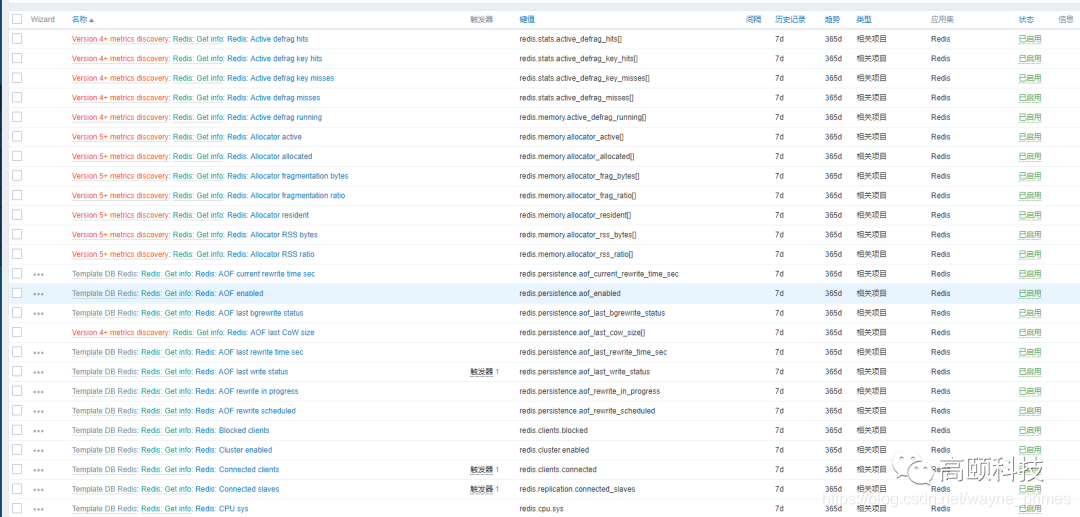Open wizard dots for AOF last bgrewrite status
This screenshot has height=517, width=1080.
(x=39, y=314)
